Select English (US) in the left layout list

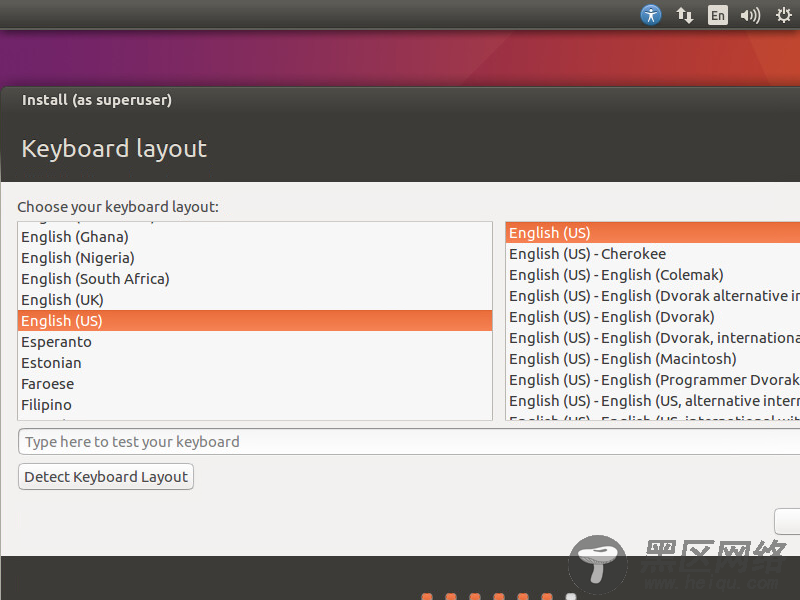click(255, 320)
